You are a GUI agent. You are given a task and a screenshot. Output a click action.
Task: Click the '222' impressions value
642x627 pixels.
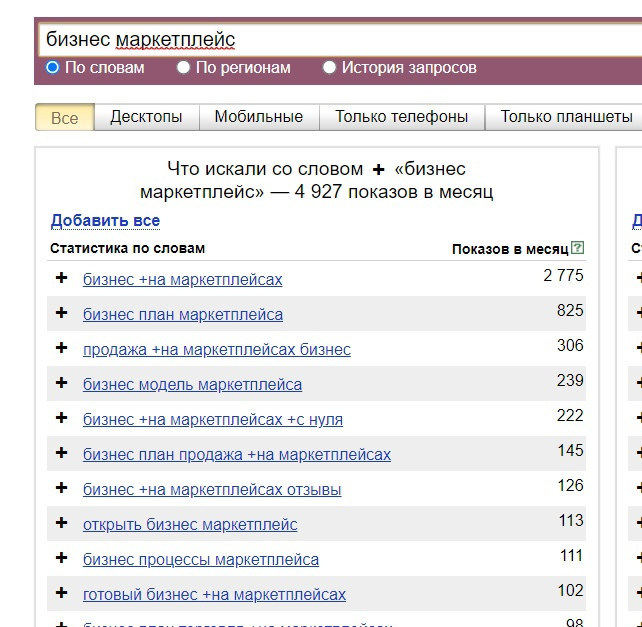coord(570,416)
